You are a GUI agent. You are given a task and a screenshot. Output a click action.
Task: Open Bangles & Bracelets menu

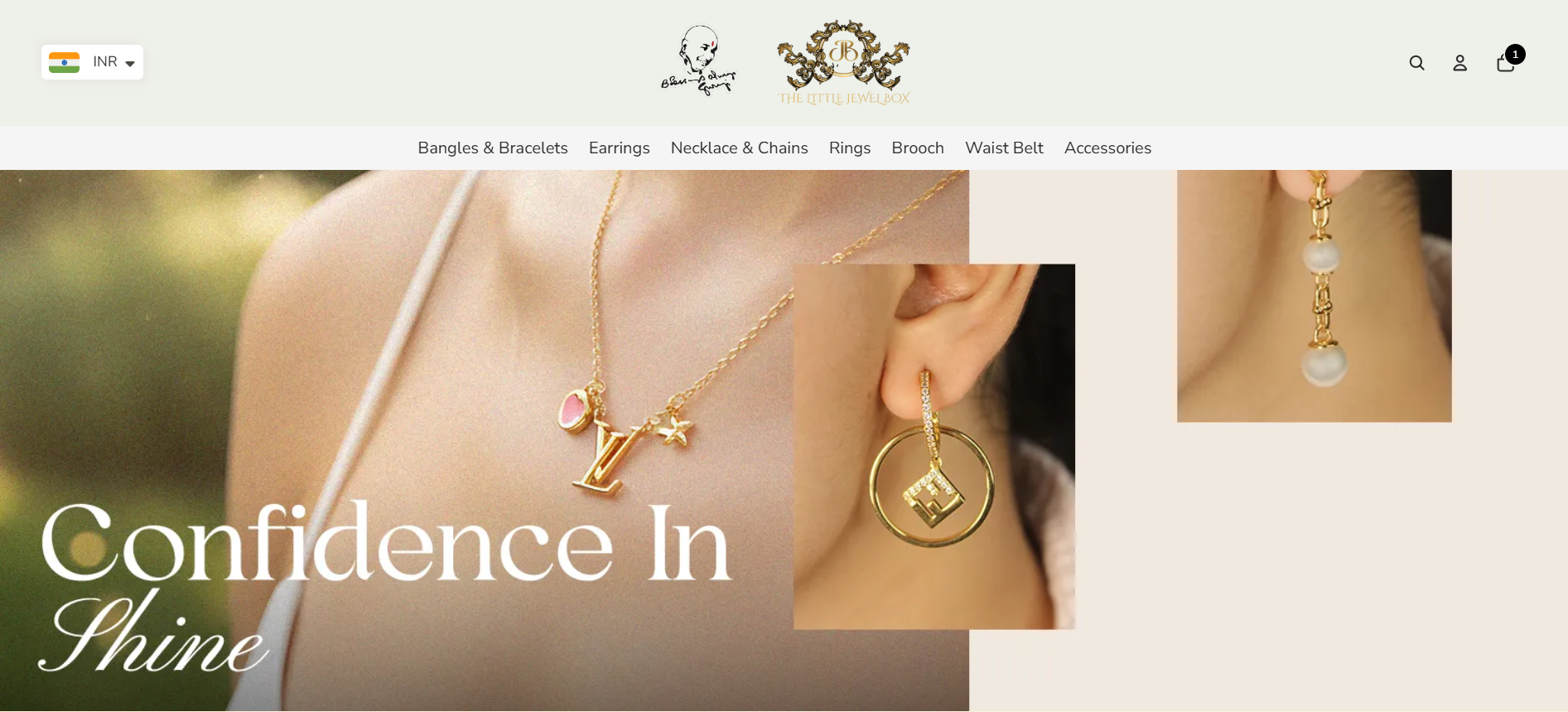[493, 148]
